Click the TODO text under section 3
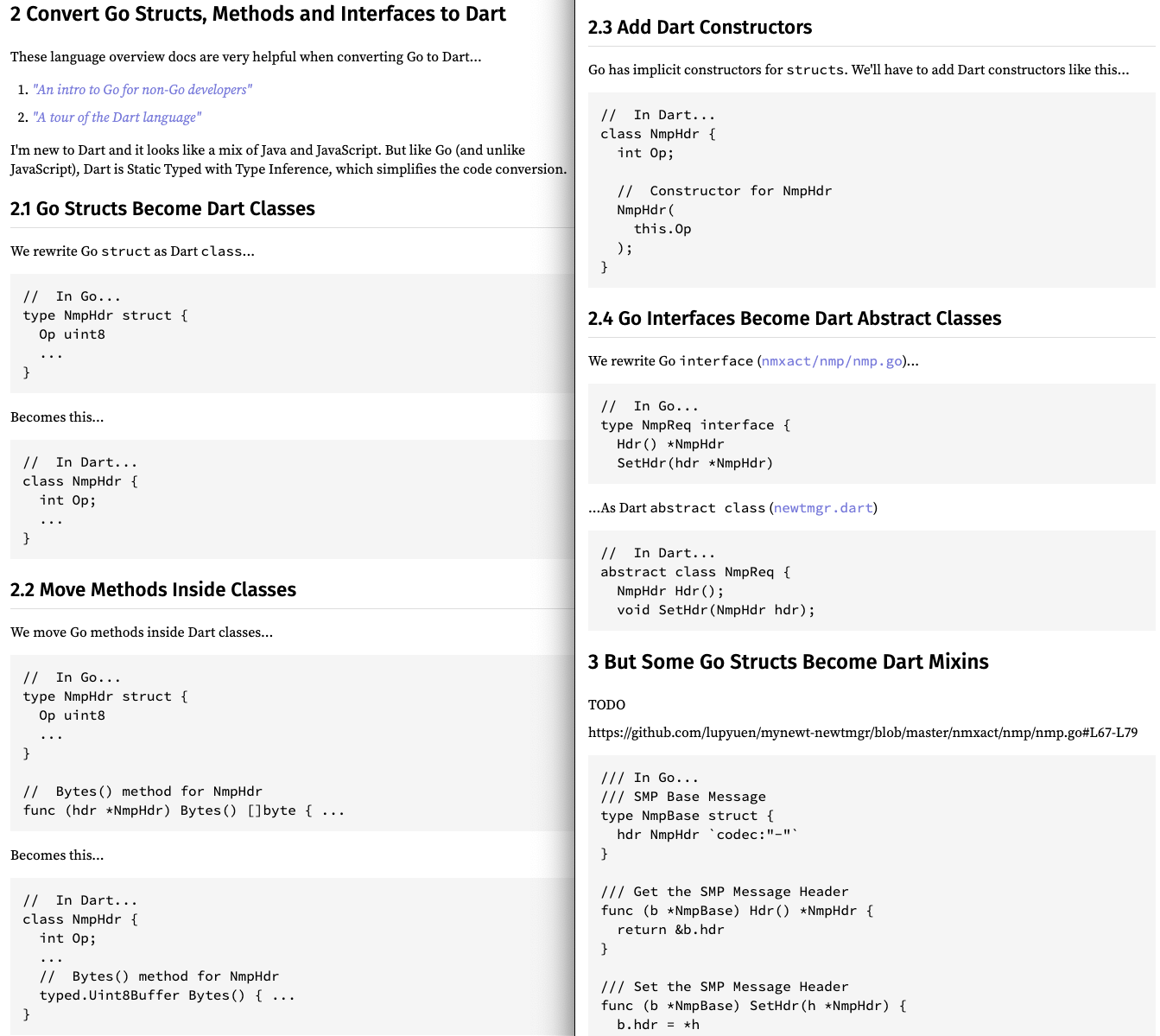Image resolution: width=1160 pixels, height=1036 pixels. (x=606, y=705)
